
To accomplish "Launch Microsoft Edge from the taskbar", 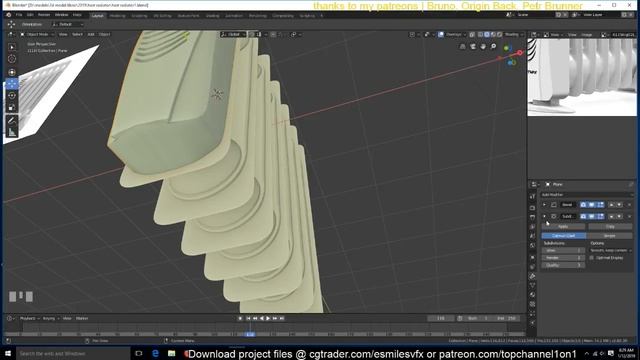I will (155, 353).
